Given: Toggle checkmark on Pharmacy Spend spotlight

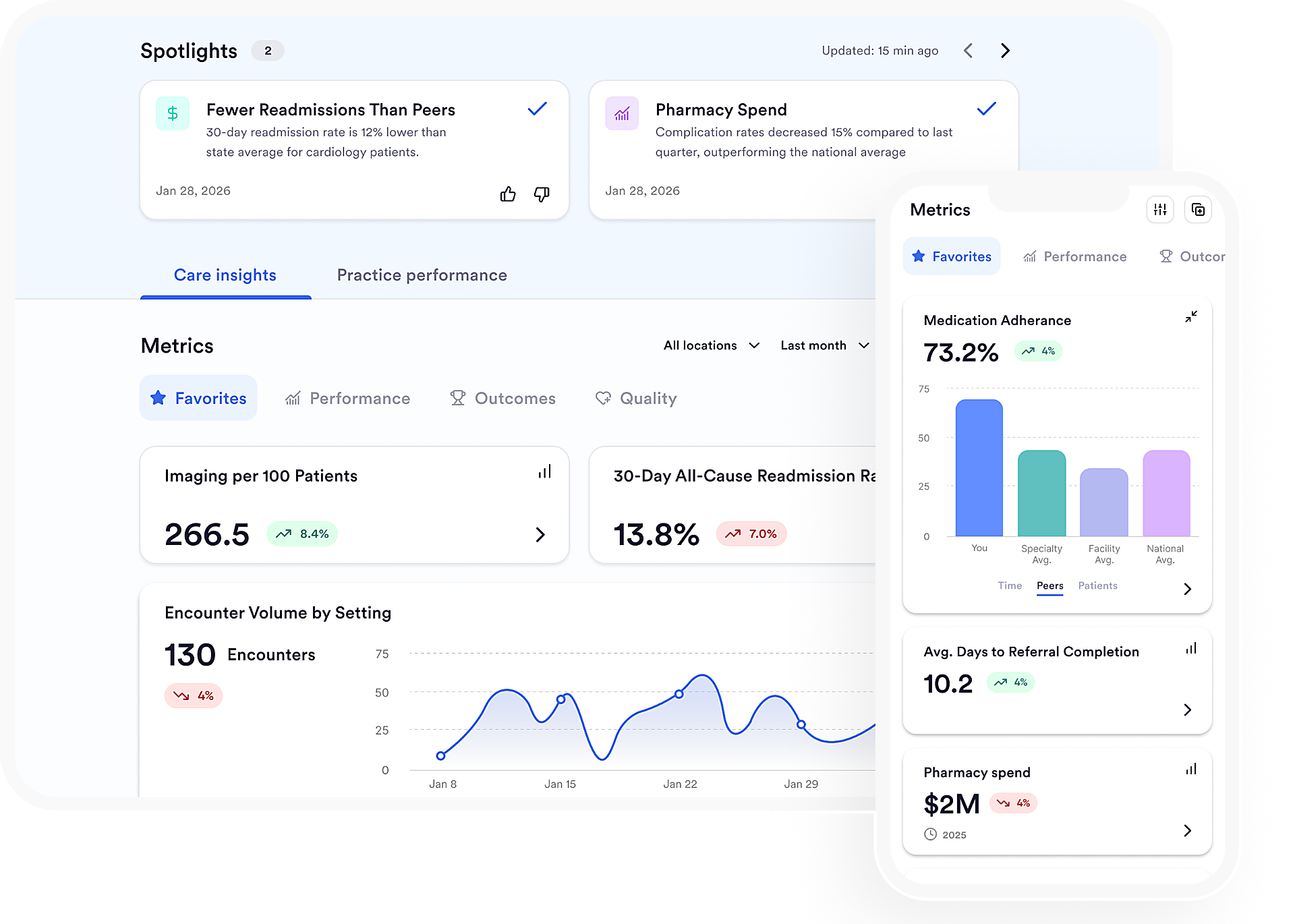Looking at the screenshot, I should [x=986, y=109].
